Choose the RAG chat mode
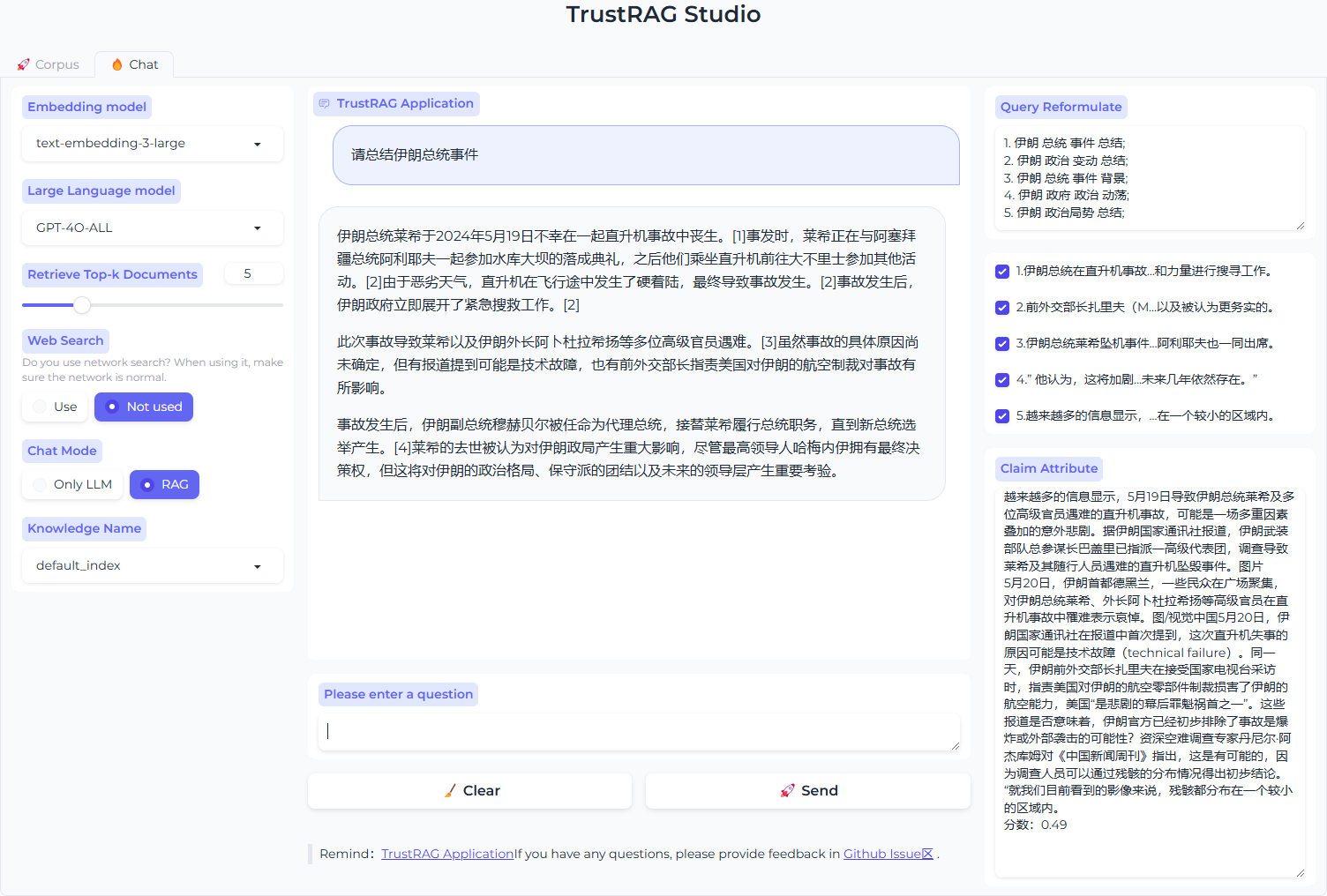 click(x=165, y=484)
